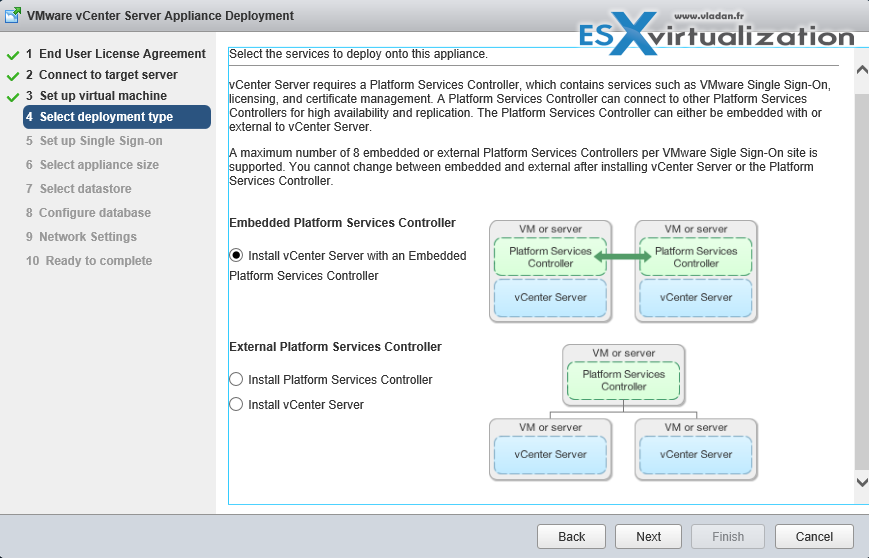
Task: Click checkmark beside End User License Agreement
Action: click(13, 55)
